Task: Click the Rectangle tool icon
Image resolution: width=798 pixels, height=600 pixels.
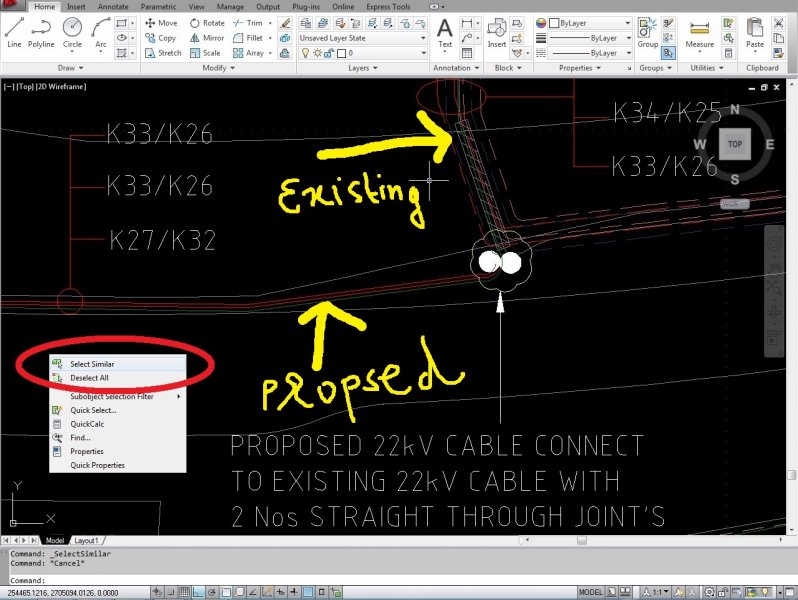Action: coord(122,23)
